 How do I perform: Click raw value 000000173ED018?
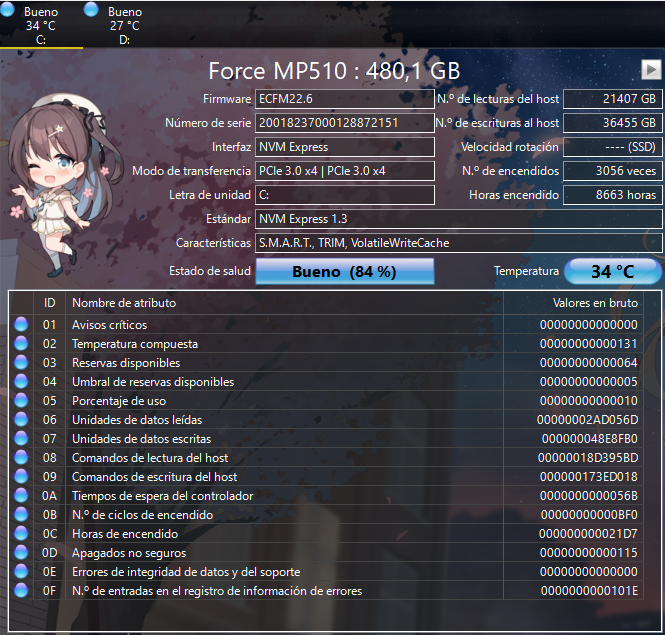589,477
